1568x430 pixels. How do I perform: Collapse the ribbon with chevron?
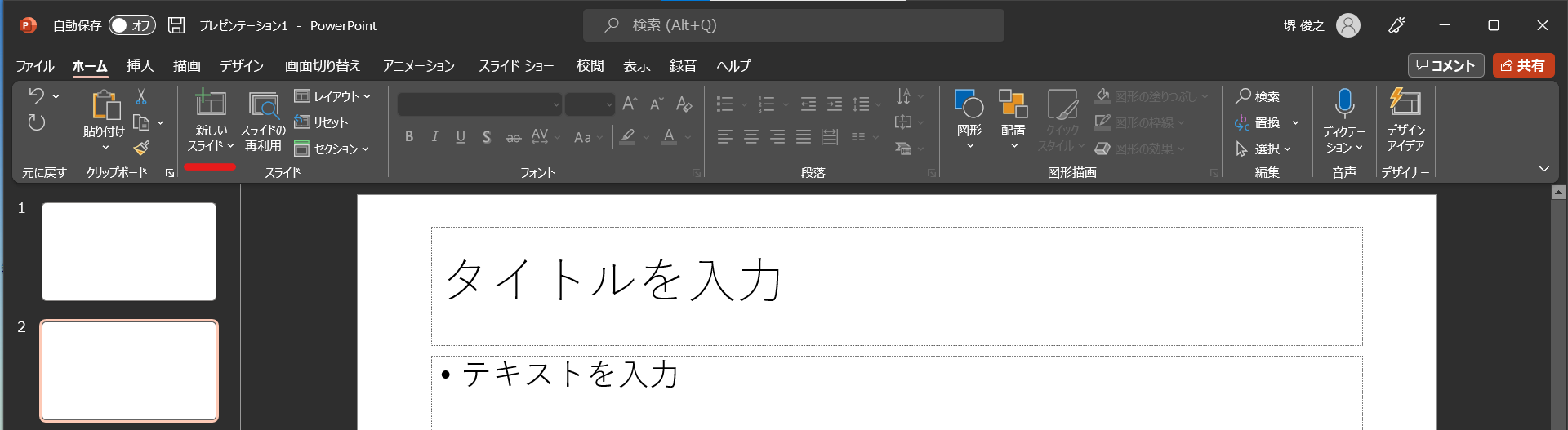click(1543, 169)
